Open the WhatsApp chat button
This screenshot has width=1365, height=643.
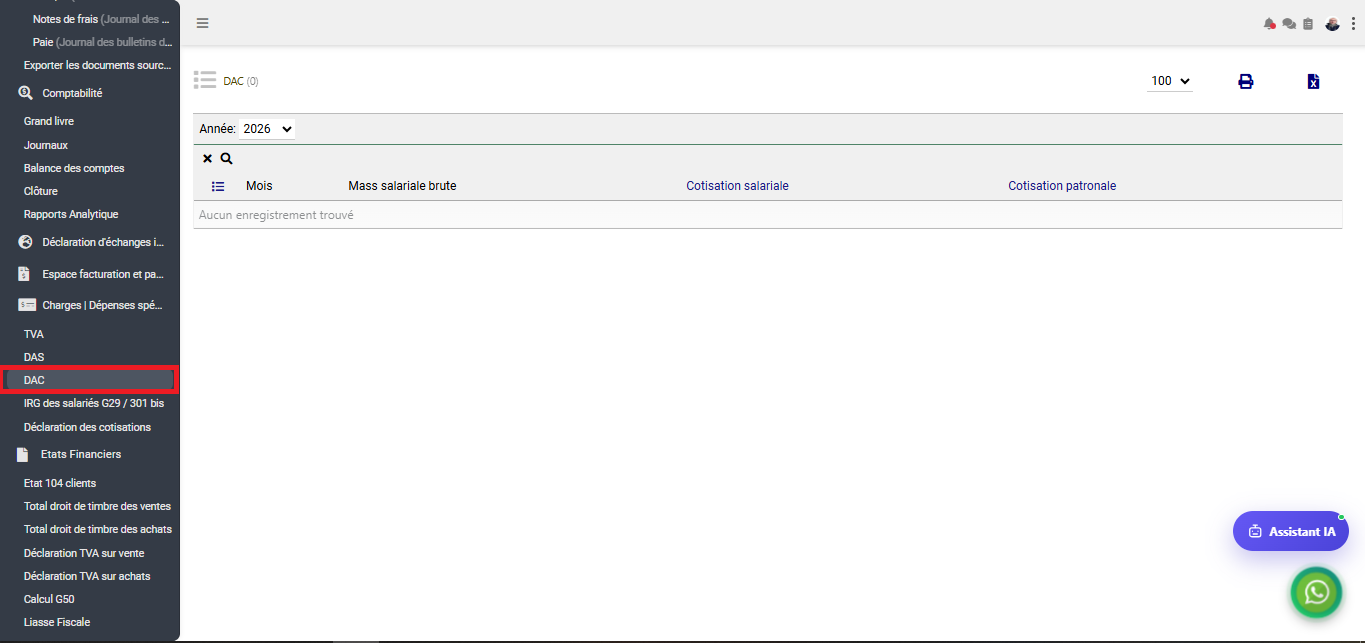1317,592
